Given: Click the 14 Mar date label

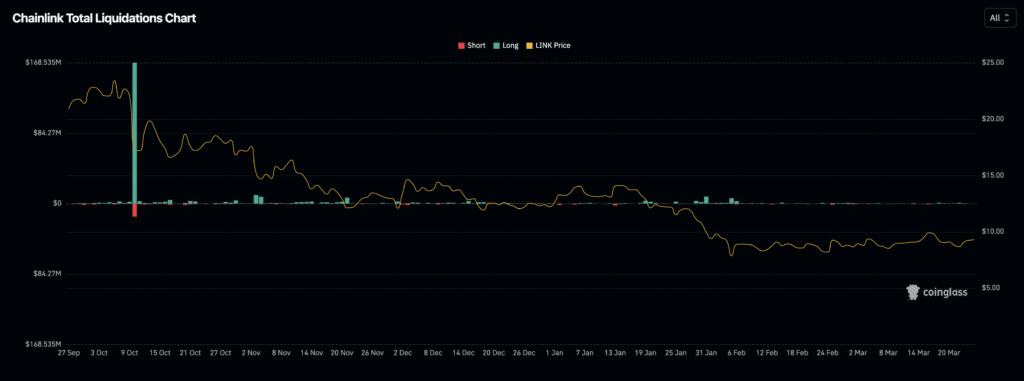Looking at the screenshot, I should (918, 353).
